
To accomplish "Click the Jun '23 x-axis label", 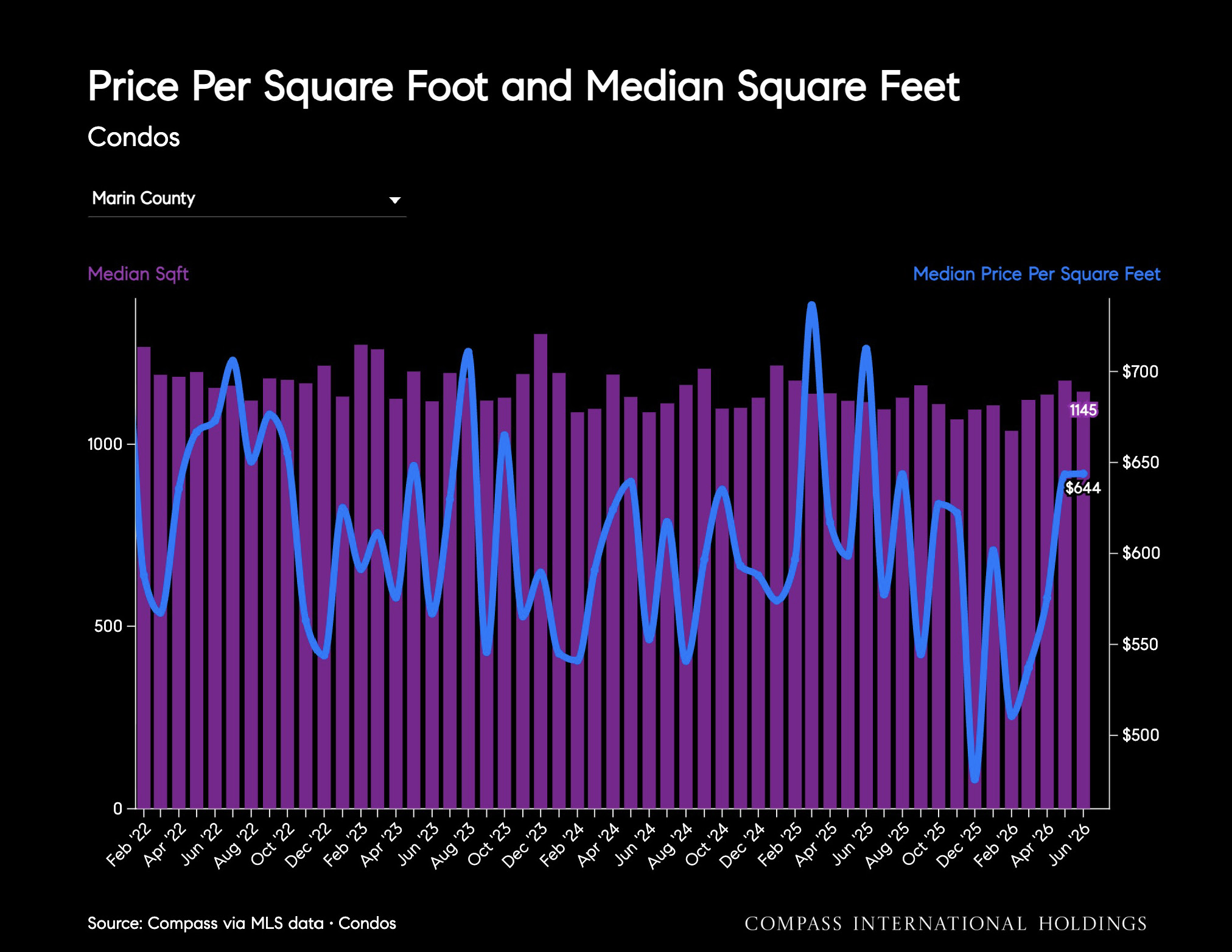I will (419, 844).
